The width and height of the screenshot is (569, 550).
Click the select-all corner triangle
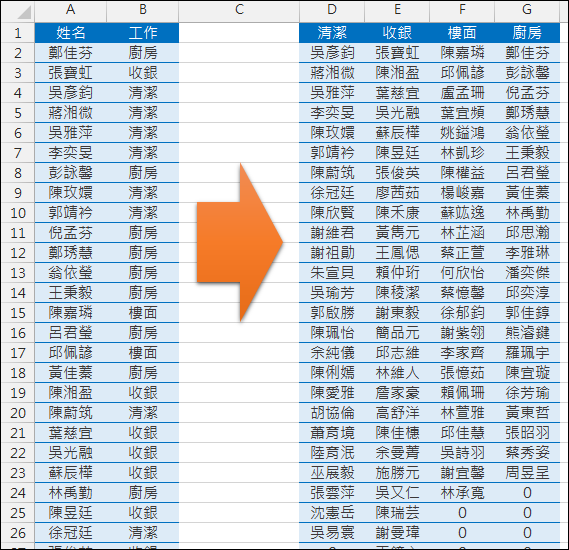click(24, 12)
